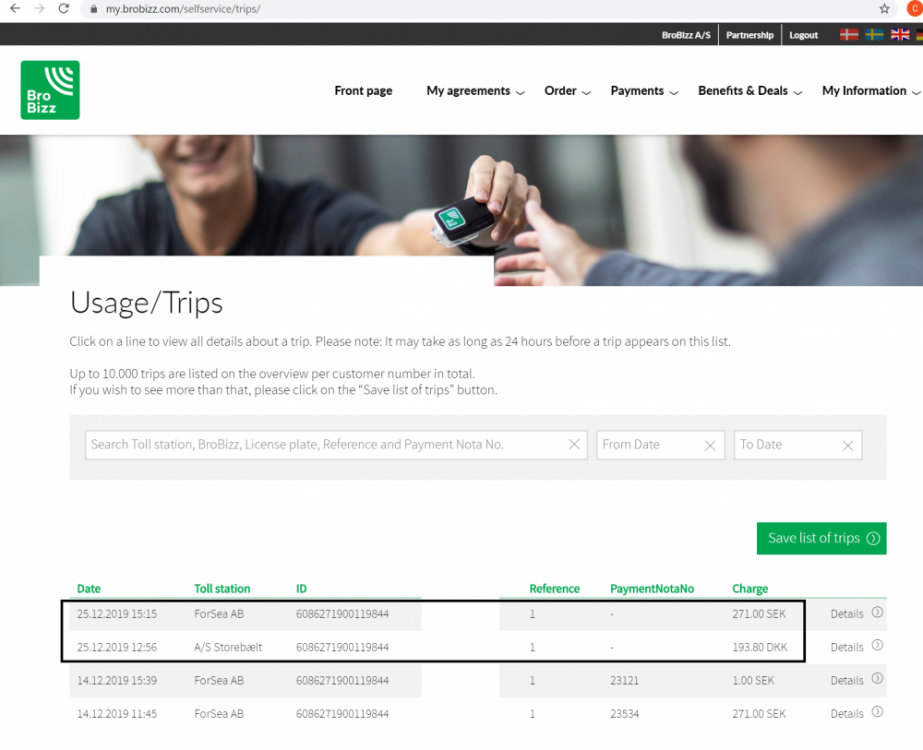
Task: Reload the page with refresh icon
Action: point(64,9)
